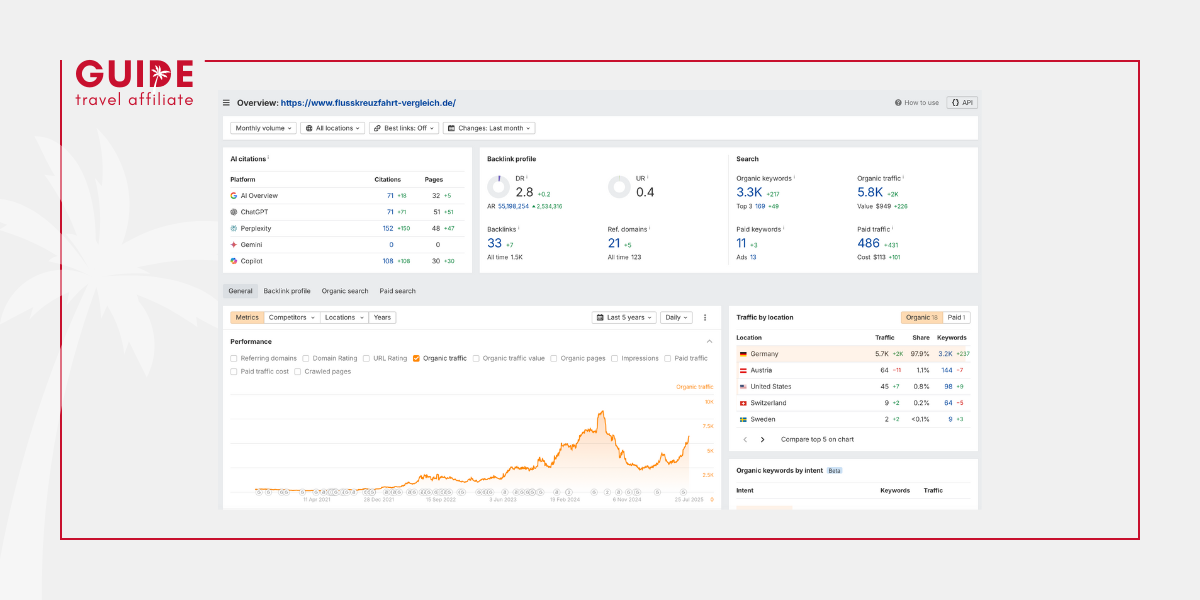This screenshot has height=600, width=1200.
Task: Open the flusskreuzfahrt-vergleich.de URL link
Action: (368, 103)
